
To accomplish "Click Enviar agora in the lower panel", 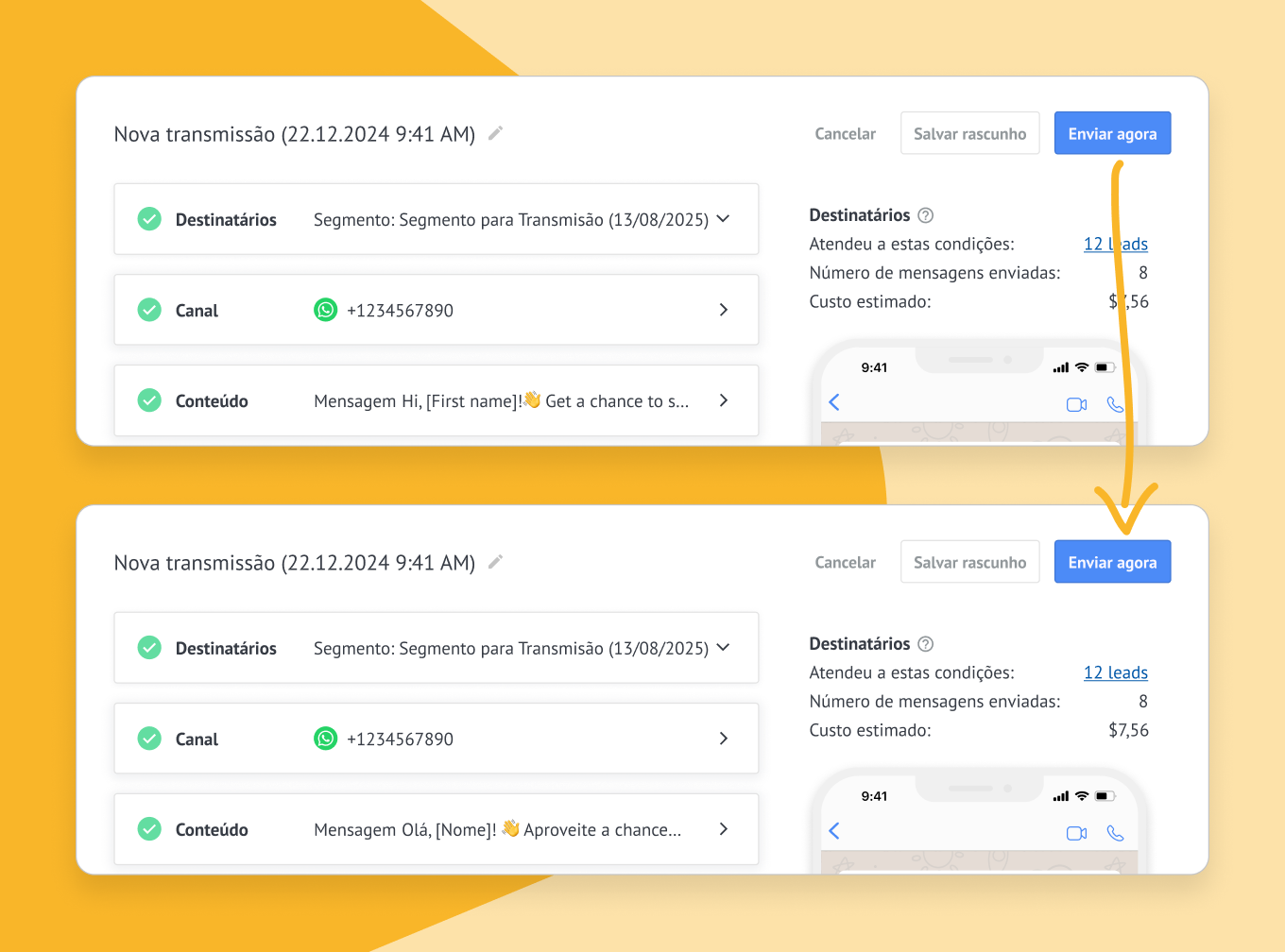I will (1112, 562).
